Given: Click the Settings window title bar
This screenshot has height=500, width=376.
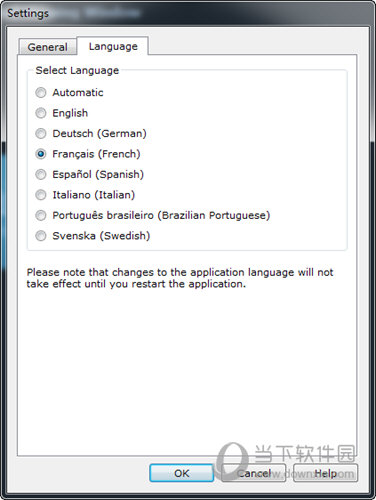Looking at the screenshot, I should pos(188,13).
